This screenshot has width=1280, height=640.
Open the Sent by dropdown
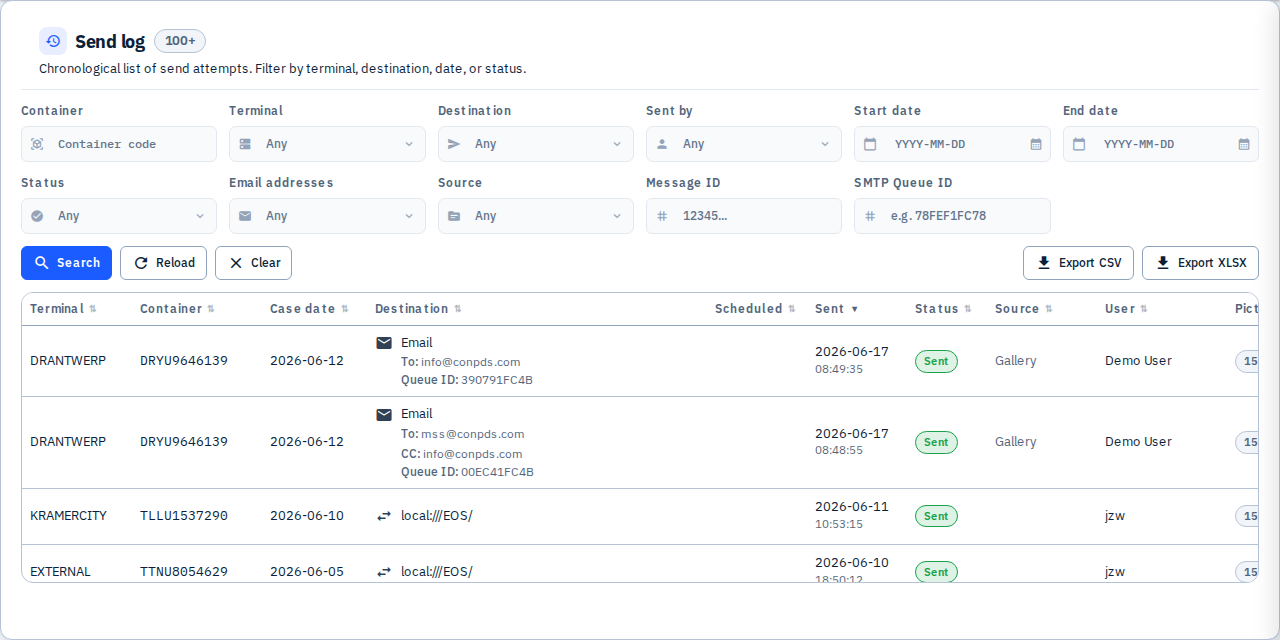(744, 144)
